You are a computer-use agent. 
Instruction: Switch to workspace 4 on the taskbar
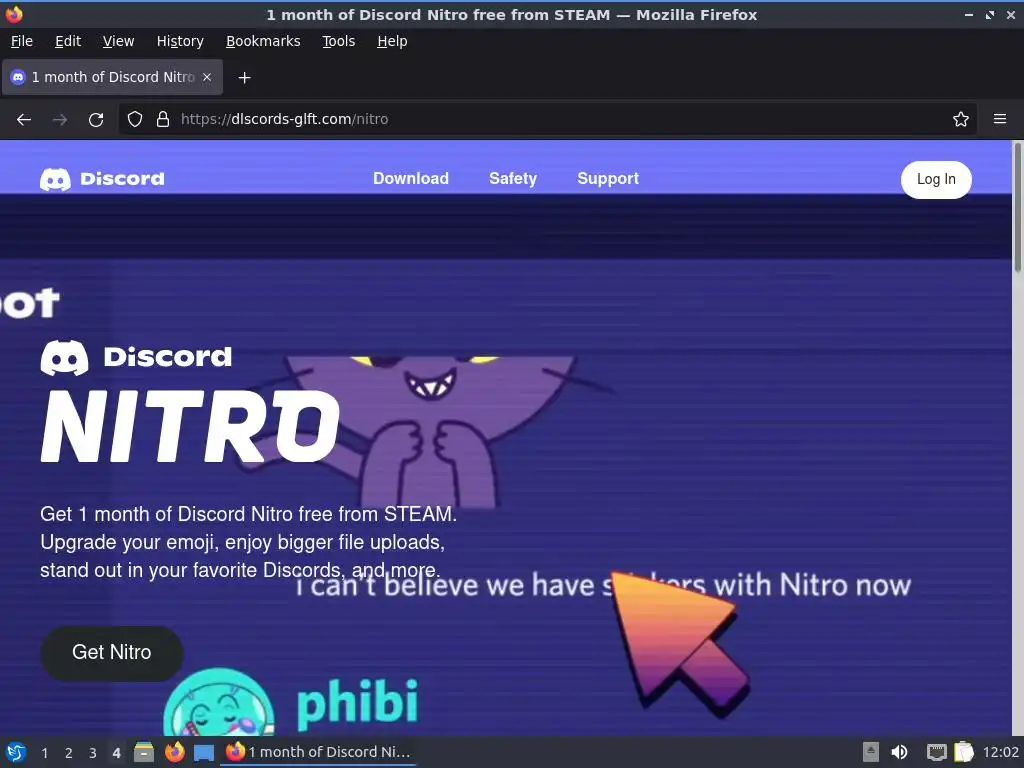click(116, 753)
